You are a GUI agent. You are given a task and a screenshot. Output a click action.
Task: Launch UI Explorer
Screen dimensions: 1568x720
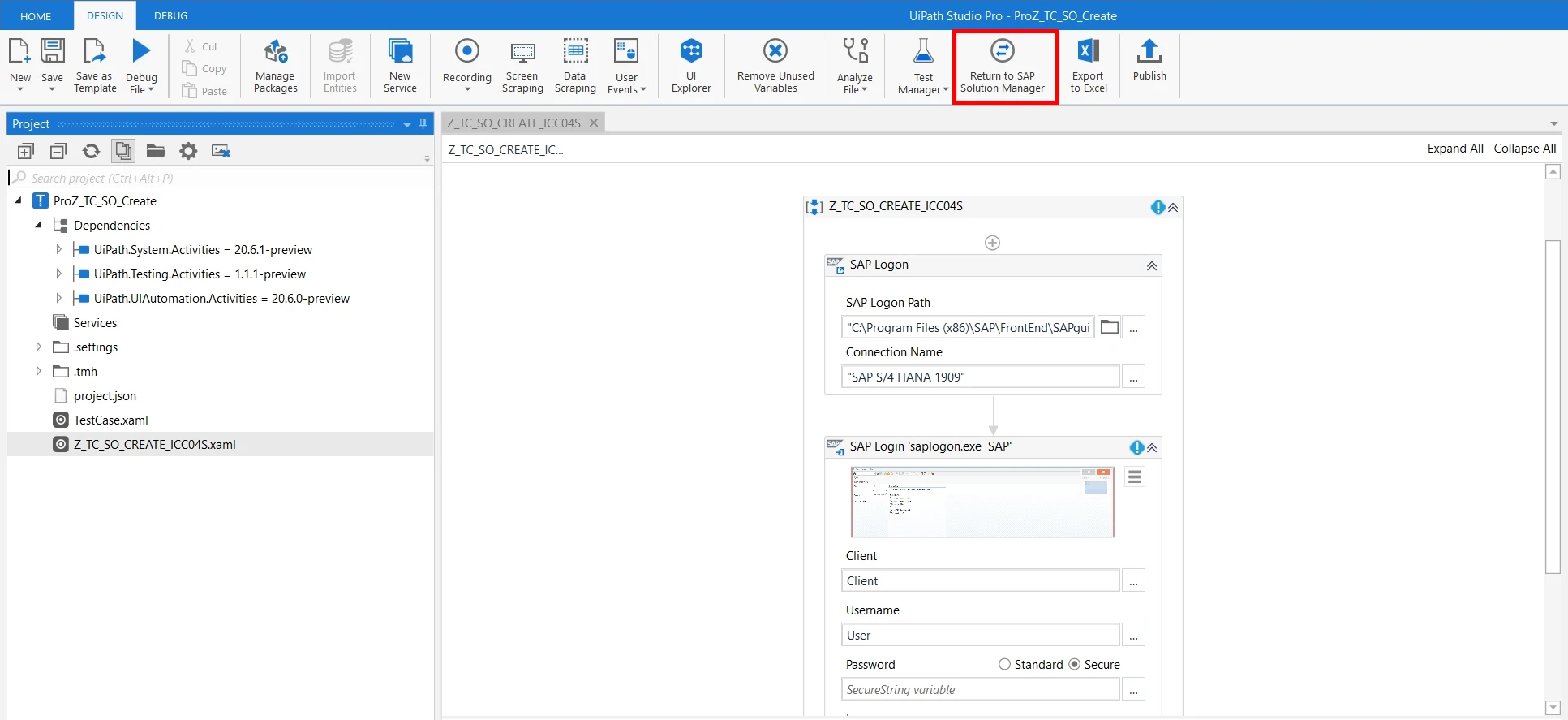click(x=691, y=65)
